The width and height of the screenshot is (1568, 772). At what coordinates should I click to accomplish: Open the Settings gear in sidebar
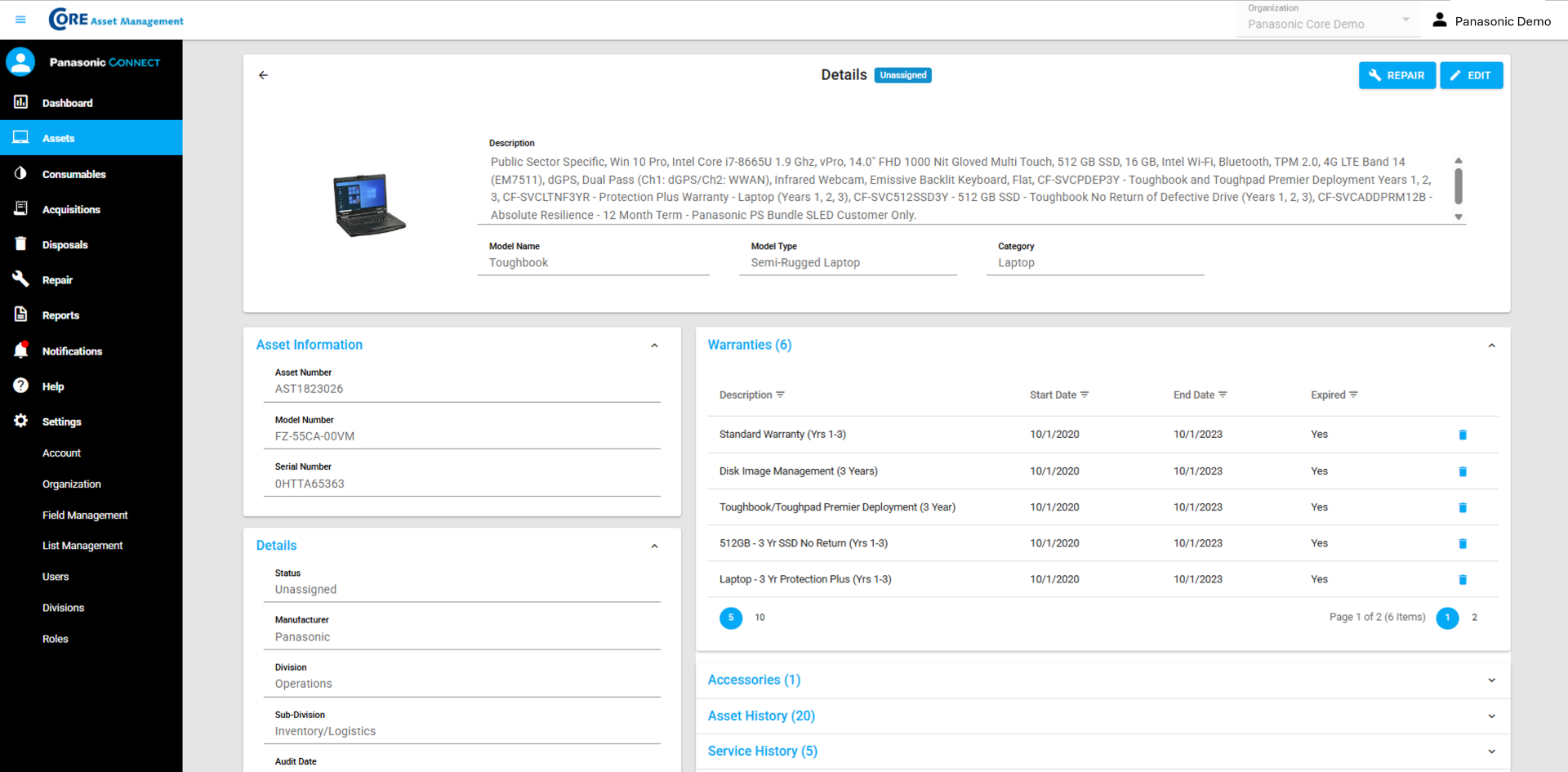coord(20,421)
